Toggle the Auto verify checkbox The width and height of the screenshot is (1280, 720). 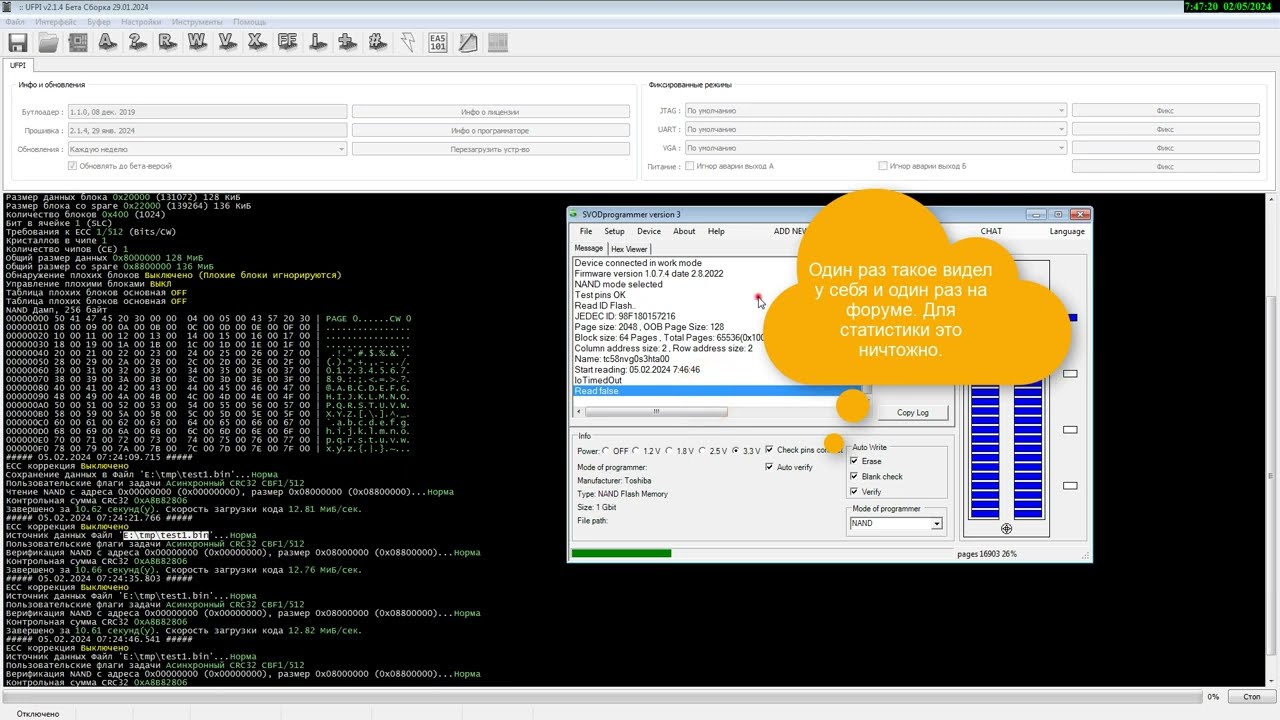coord(770,467)
